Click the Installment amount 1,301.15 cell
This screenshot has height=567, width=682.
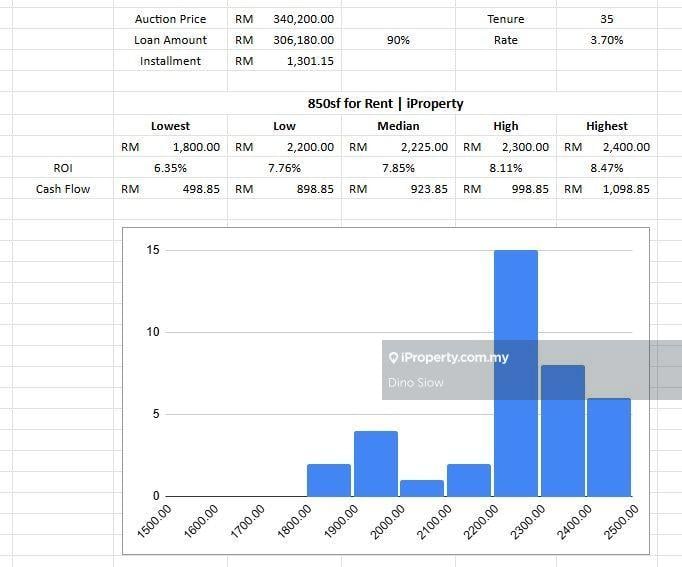(x=310, y=61)
